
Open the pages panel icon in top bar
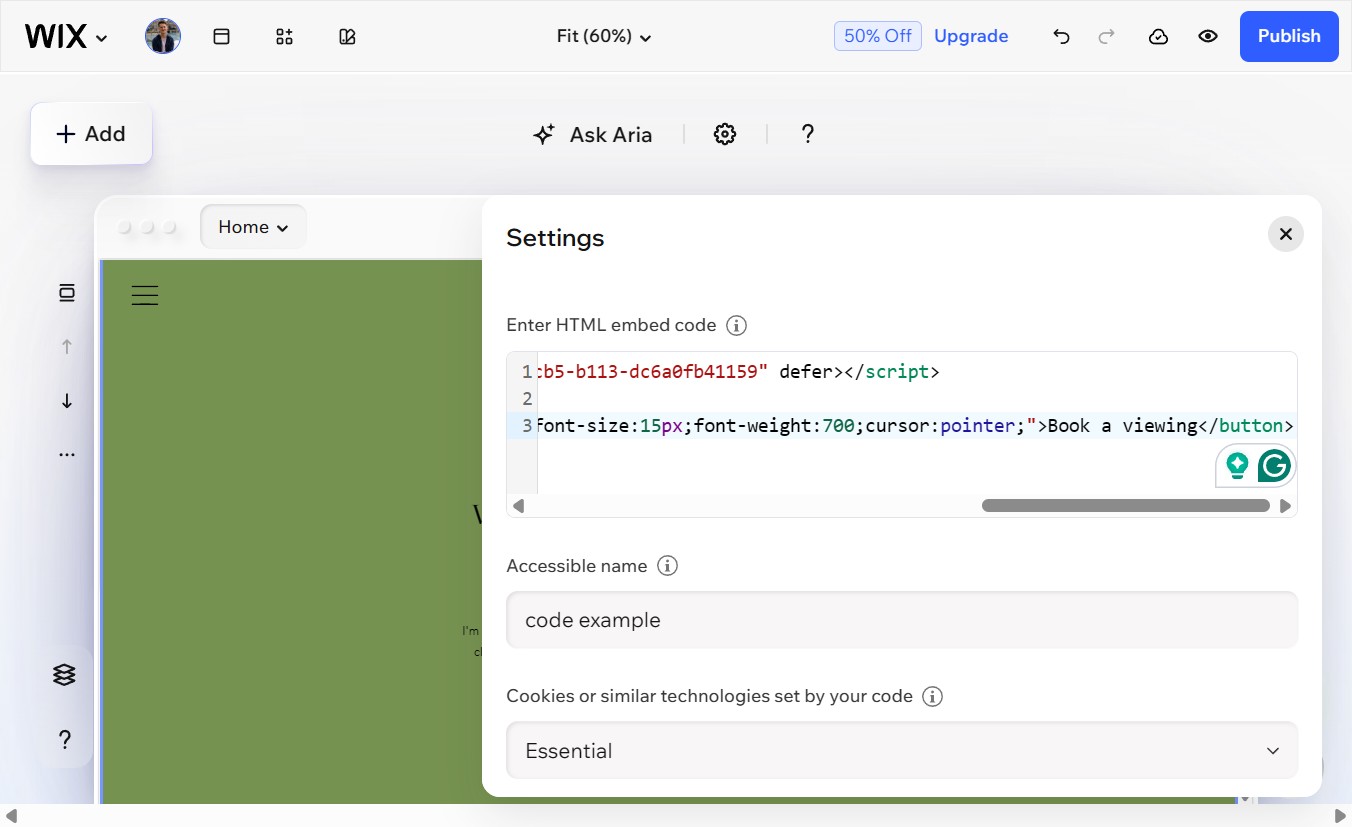point(222,36)
